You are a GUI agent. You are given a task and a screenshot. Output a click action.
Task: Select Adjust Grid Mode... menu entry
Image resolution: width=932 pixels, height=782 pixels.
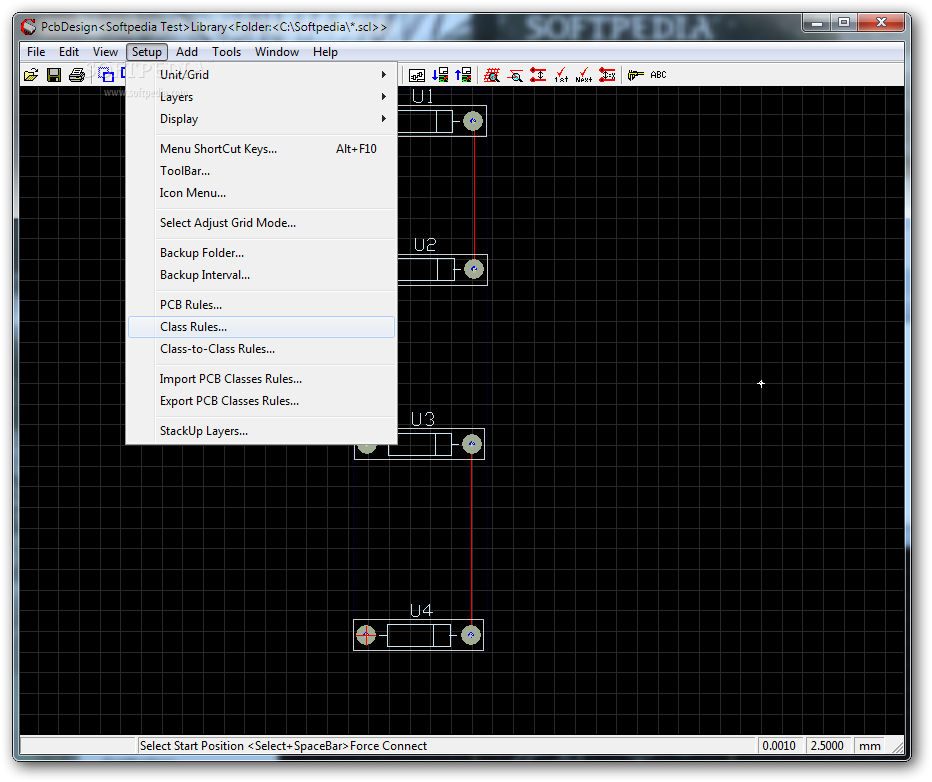point(262,223)
